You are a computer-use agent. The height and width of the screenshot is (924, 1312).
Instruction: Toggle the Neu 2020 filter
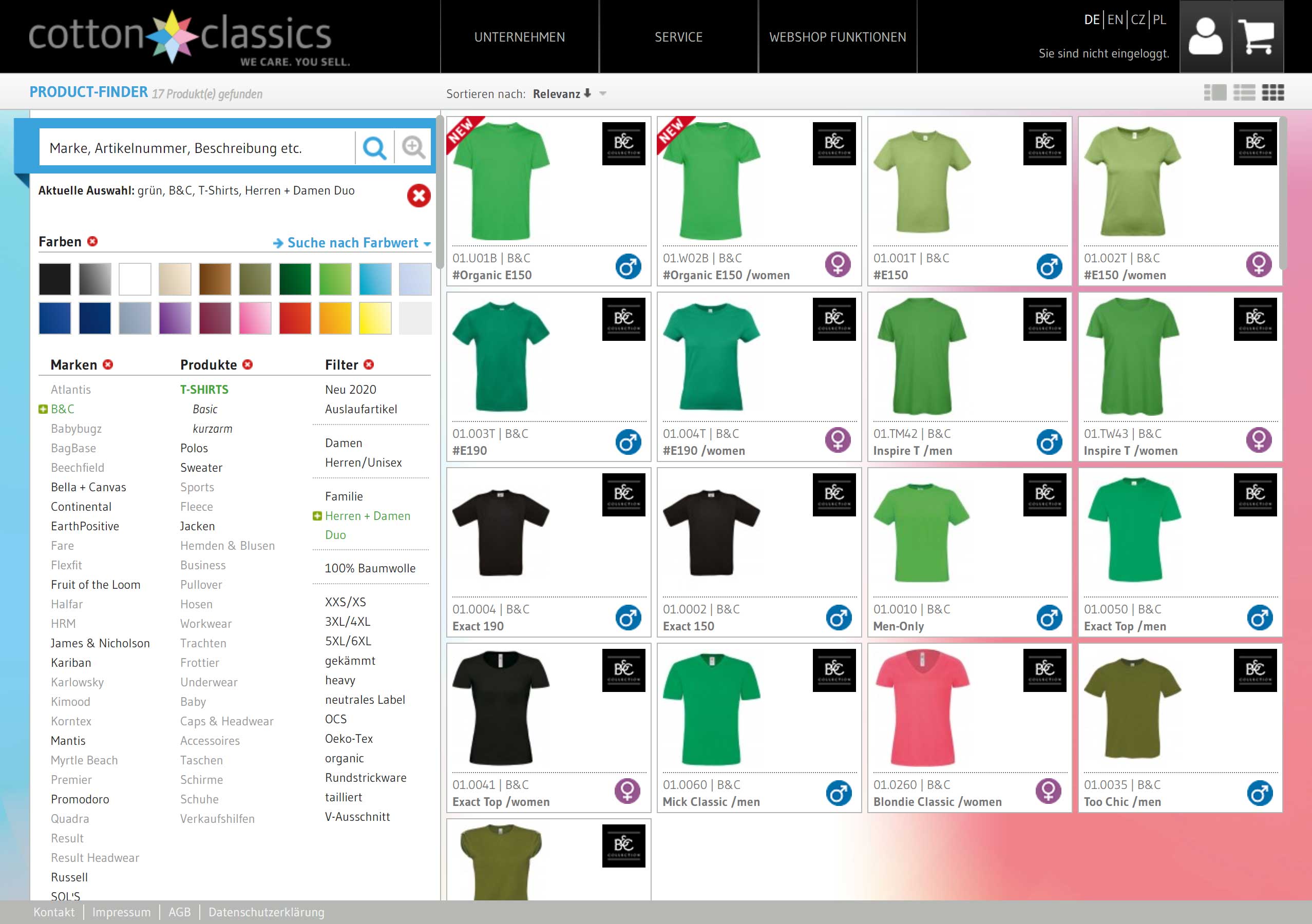tap(350, 390)
